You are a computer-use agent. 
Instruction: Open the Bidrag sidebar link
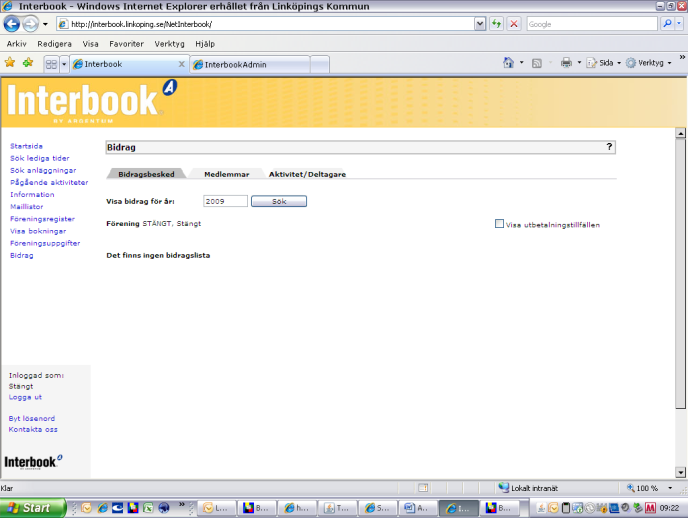(x=22, y=255)
